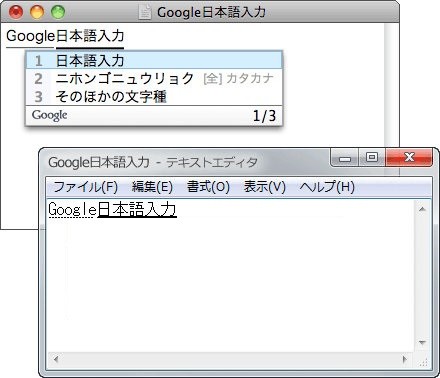The height and width of the screenshot is (378, 440).
Task: Select candidate 3 そのほかの文字種
Action: coord(154,97)
